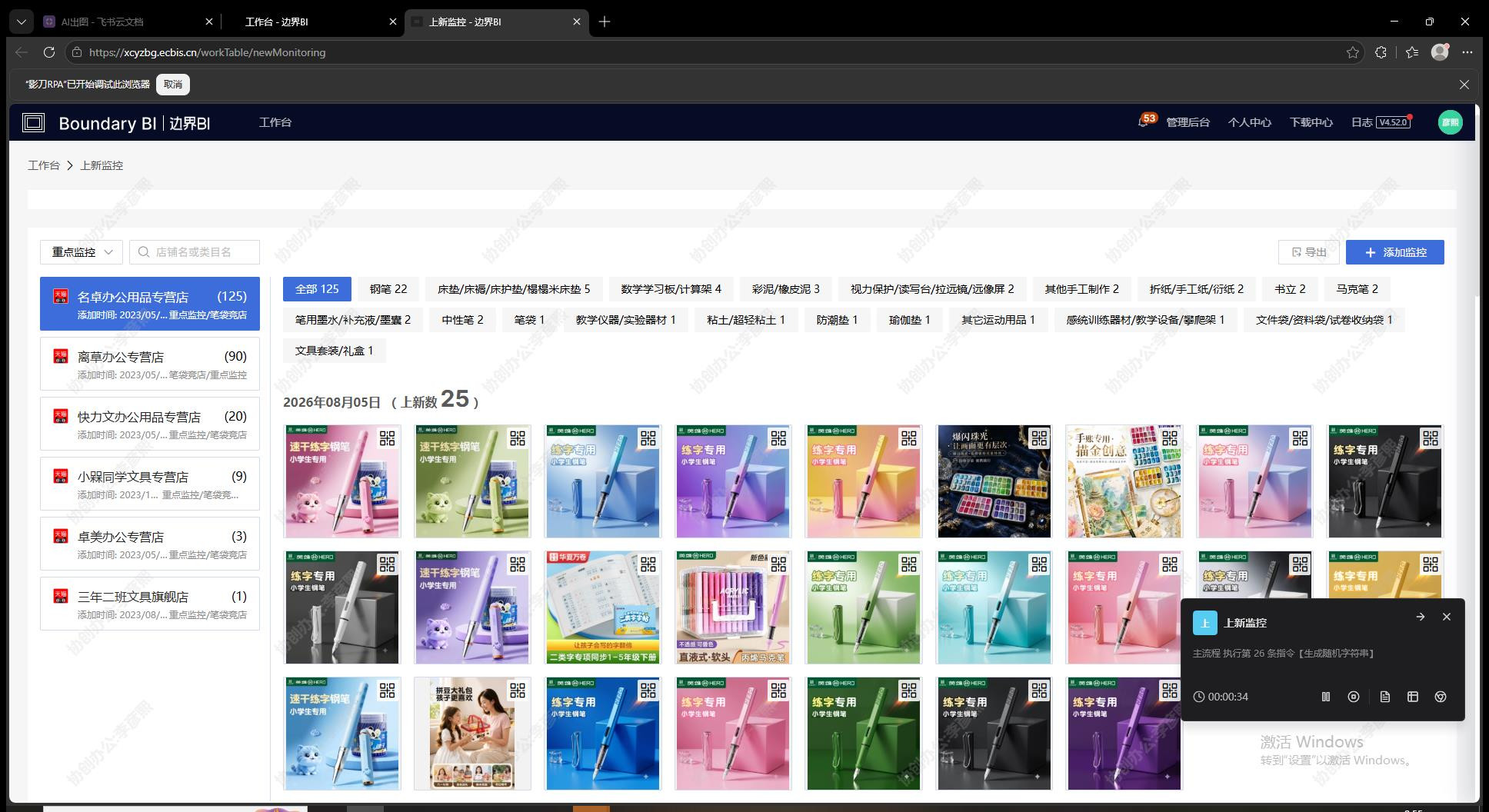Image resolution: width=1489 pixels, height=812 pixels.
Task: Open a new browser tab
Action: pyautogui.click(x=605, y=22)
